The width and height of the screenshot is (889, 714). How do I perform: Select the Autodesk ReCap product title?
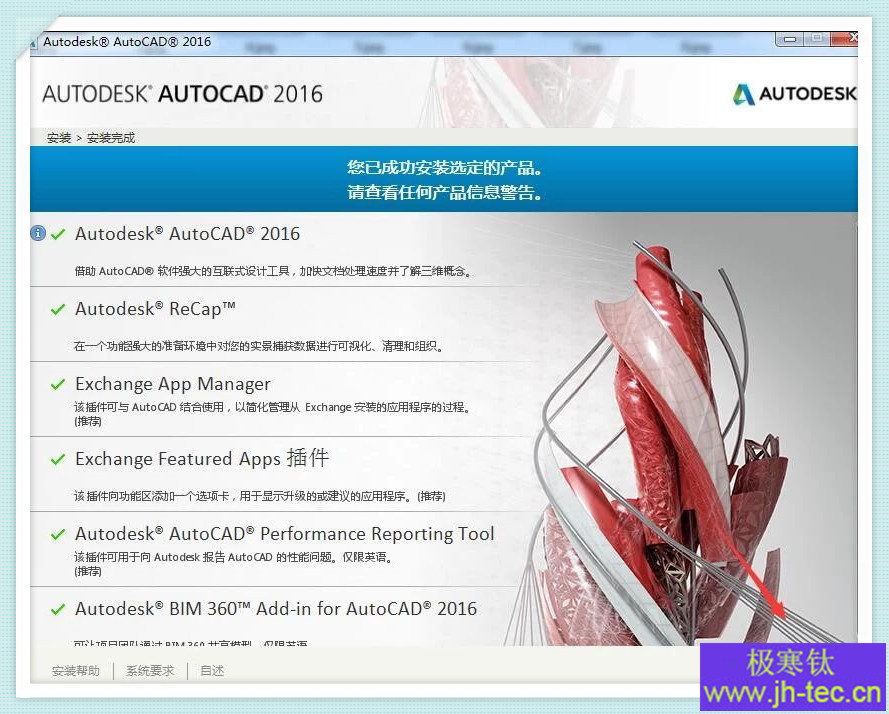tap(155, 309)
